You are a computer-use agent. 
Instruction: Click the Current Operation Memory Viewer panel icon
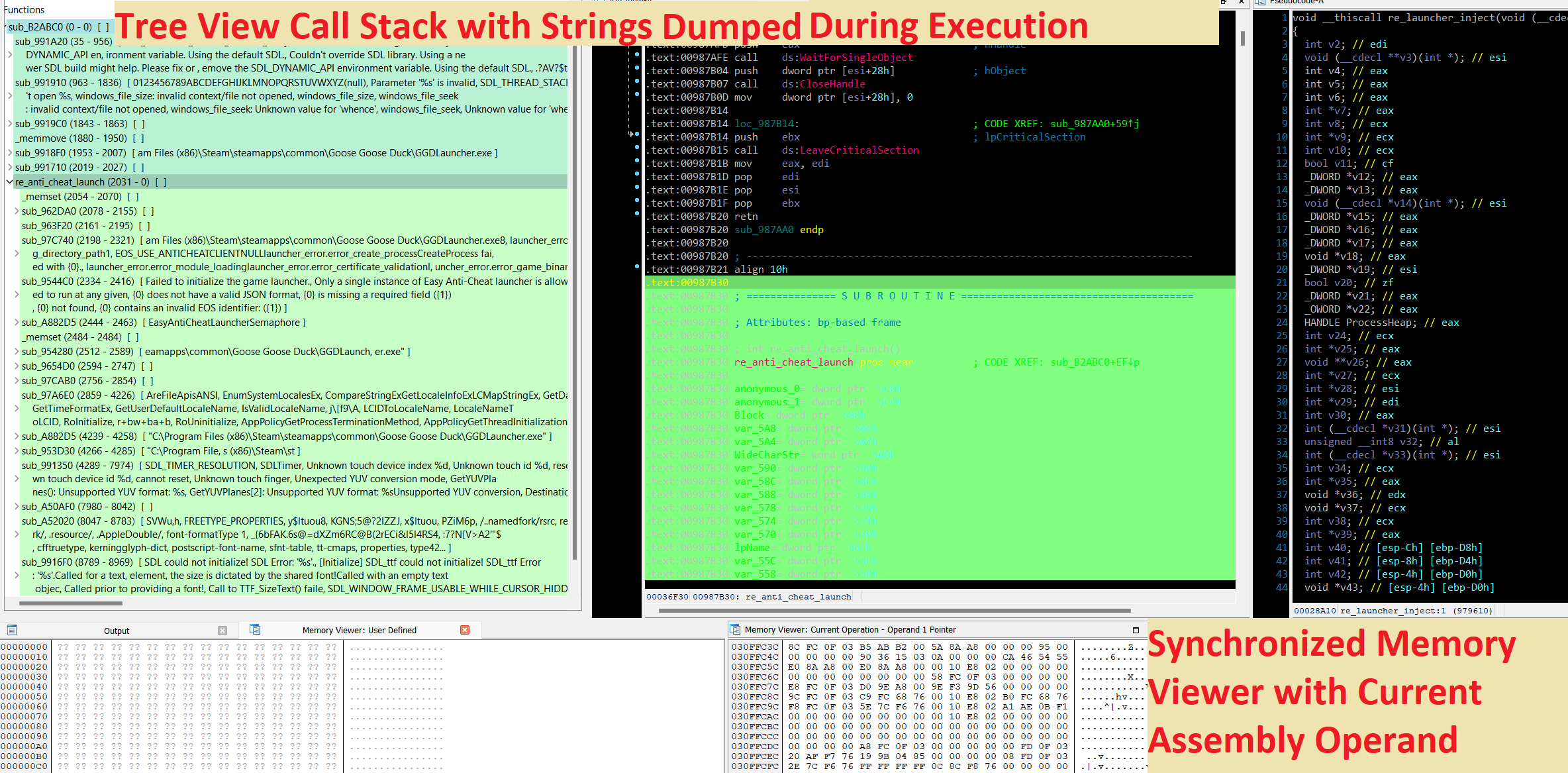[x=734, y=629]
